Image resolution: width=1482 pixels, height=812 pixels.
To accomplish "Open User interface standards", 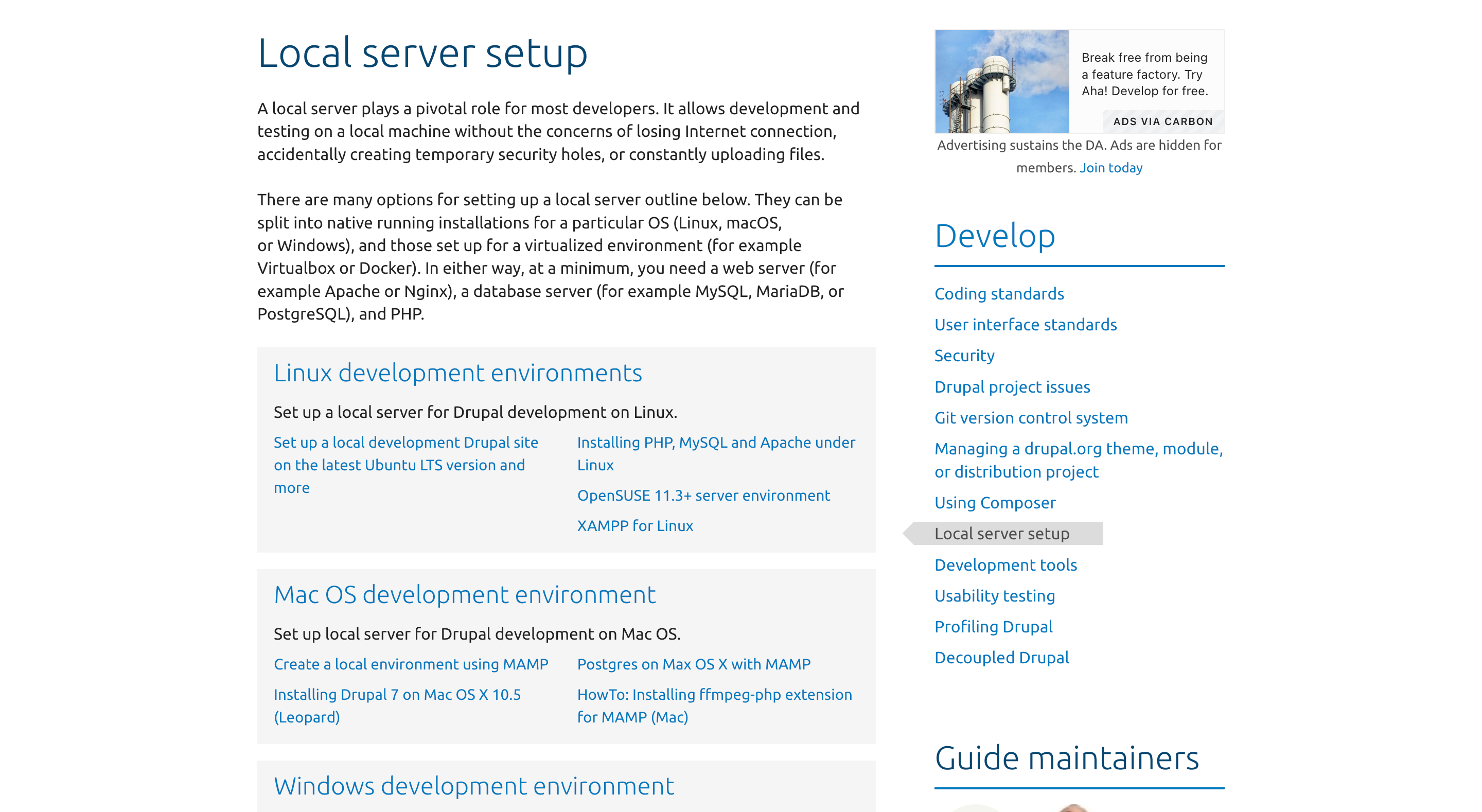I will [1025, 325].
